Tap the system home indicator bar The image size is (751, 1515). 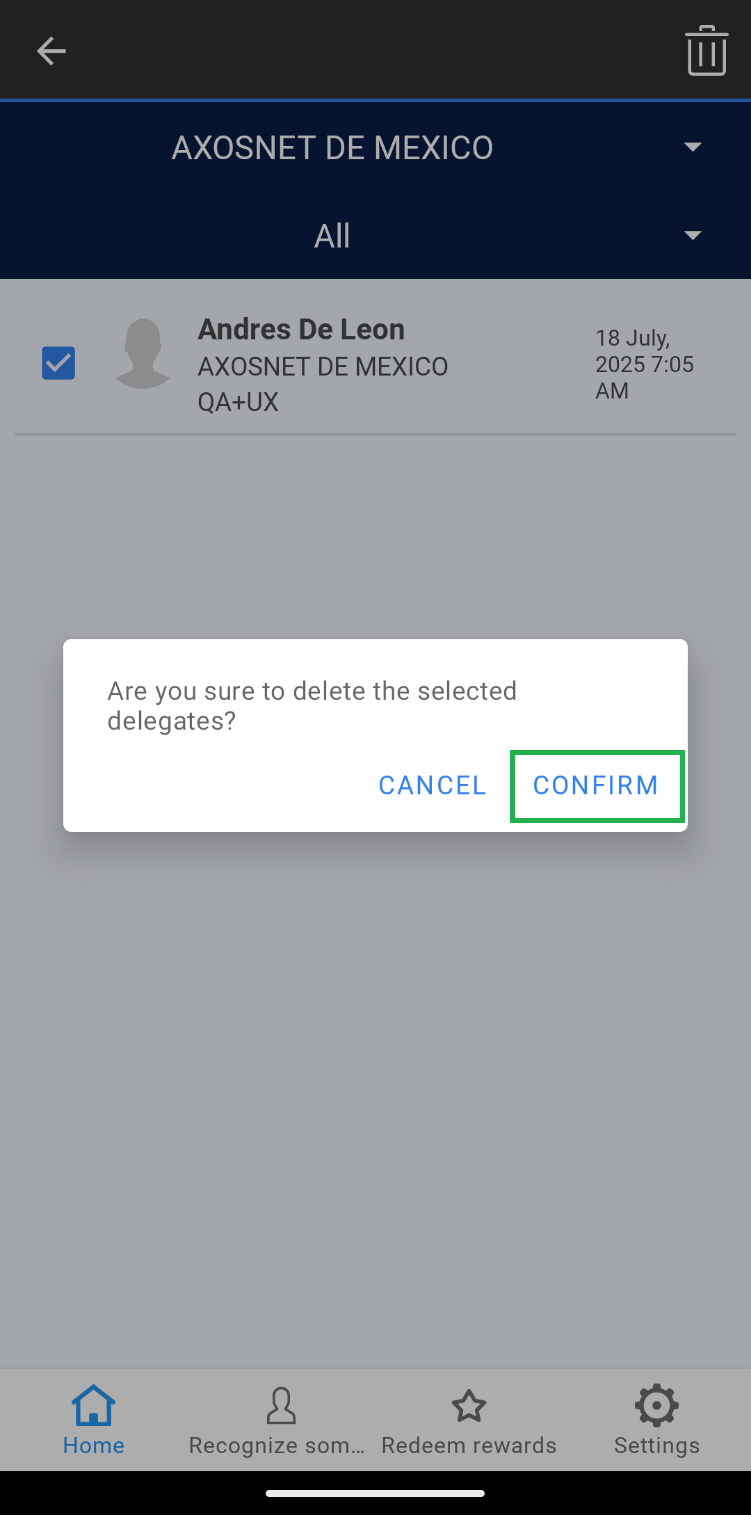[375, 1493]
